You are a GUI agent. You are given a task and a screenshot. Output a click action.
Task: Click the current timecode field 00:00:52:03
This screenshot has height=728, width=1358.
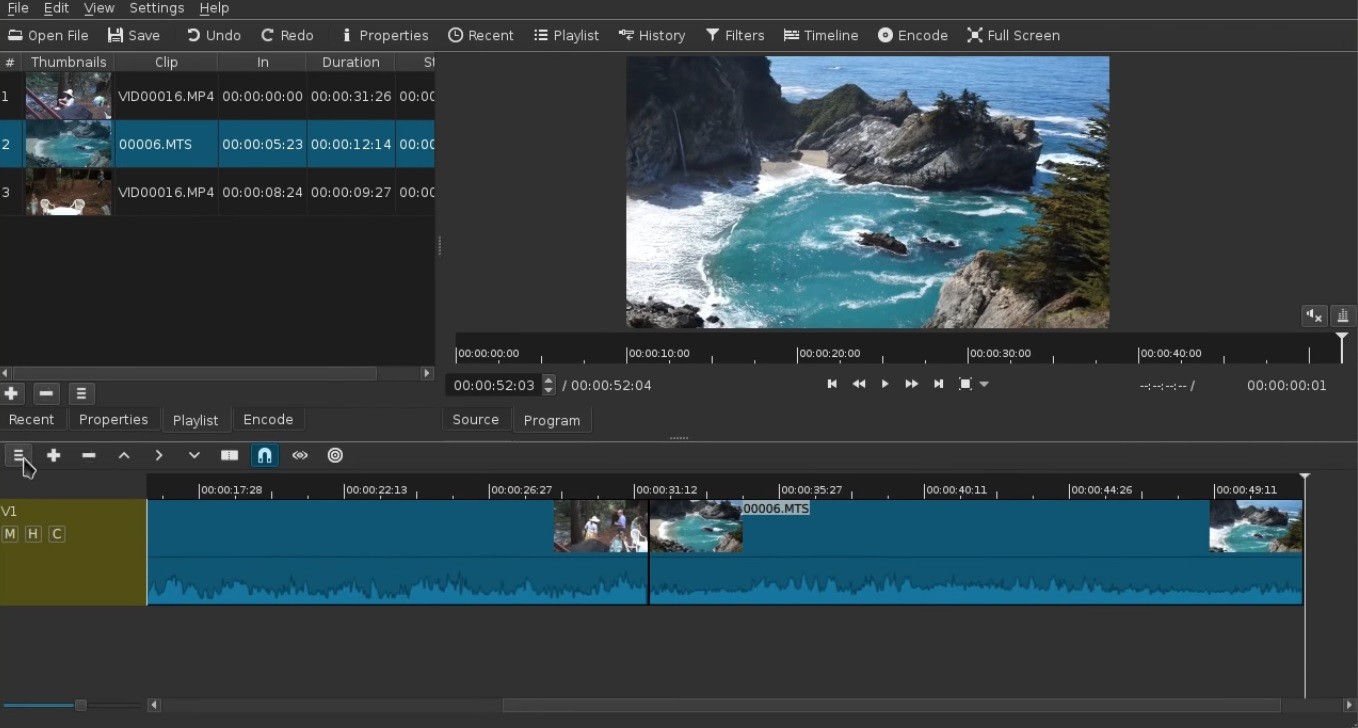click(494, 385)
